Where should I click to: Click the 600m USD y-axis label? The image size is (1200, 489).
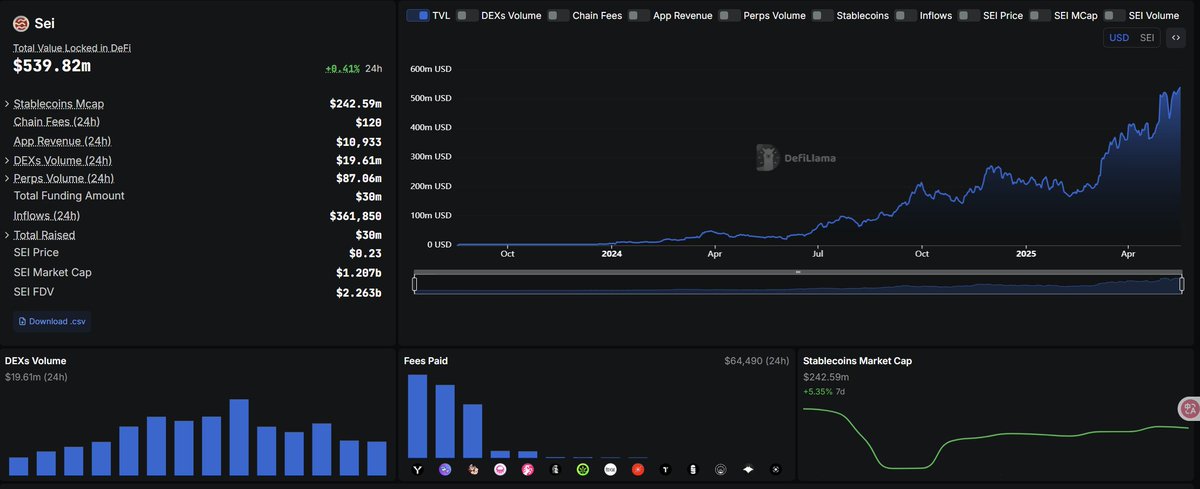tap(431, 69)
